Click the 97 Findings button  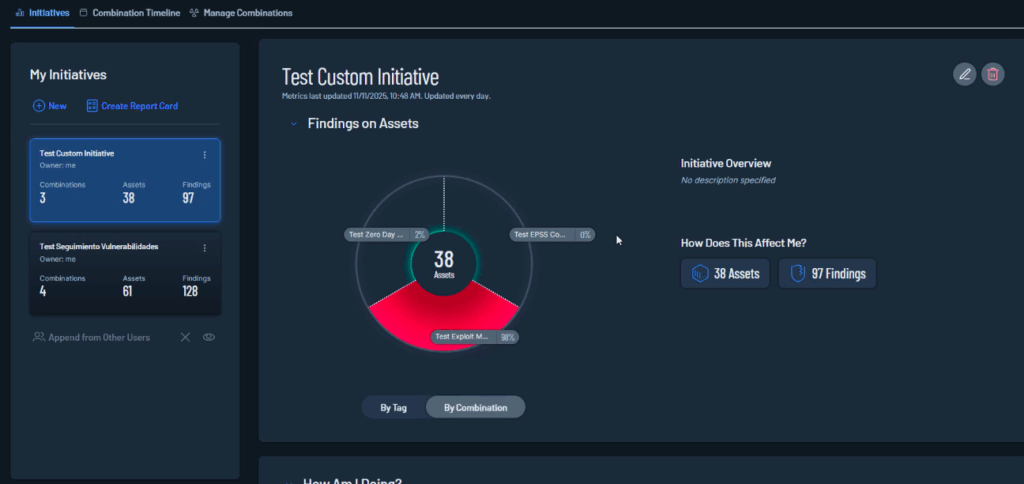(x=827, y=274)
